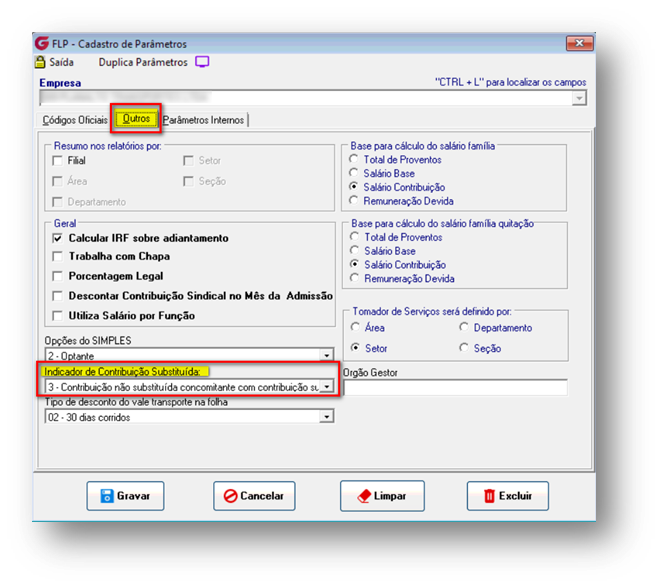The image size is (661, 587).
Task: Select Salário Contribuição for salário família quitação
Action: tap(355, 264)
